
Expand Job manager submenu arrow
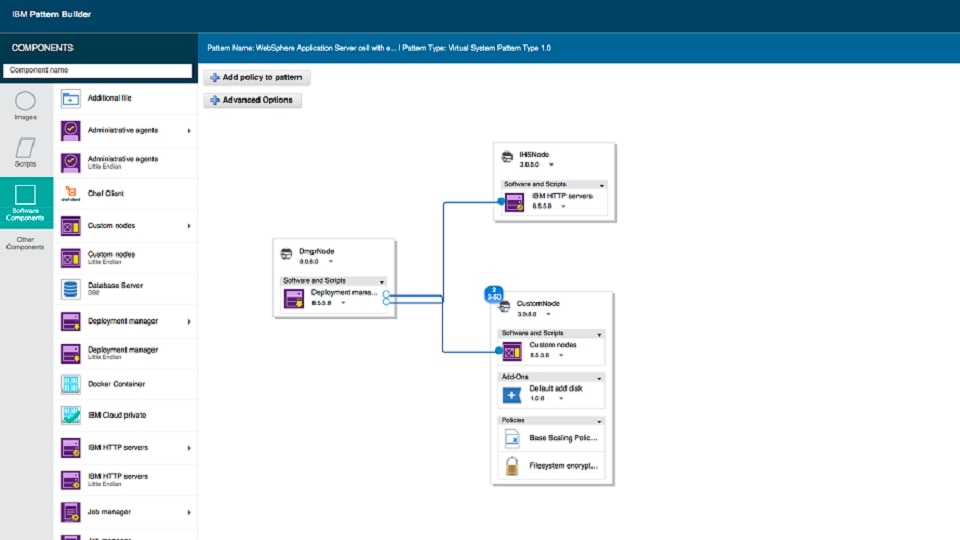pos(189,512)
